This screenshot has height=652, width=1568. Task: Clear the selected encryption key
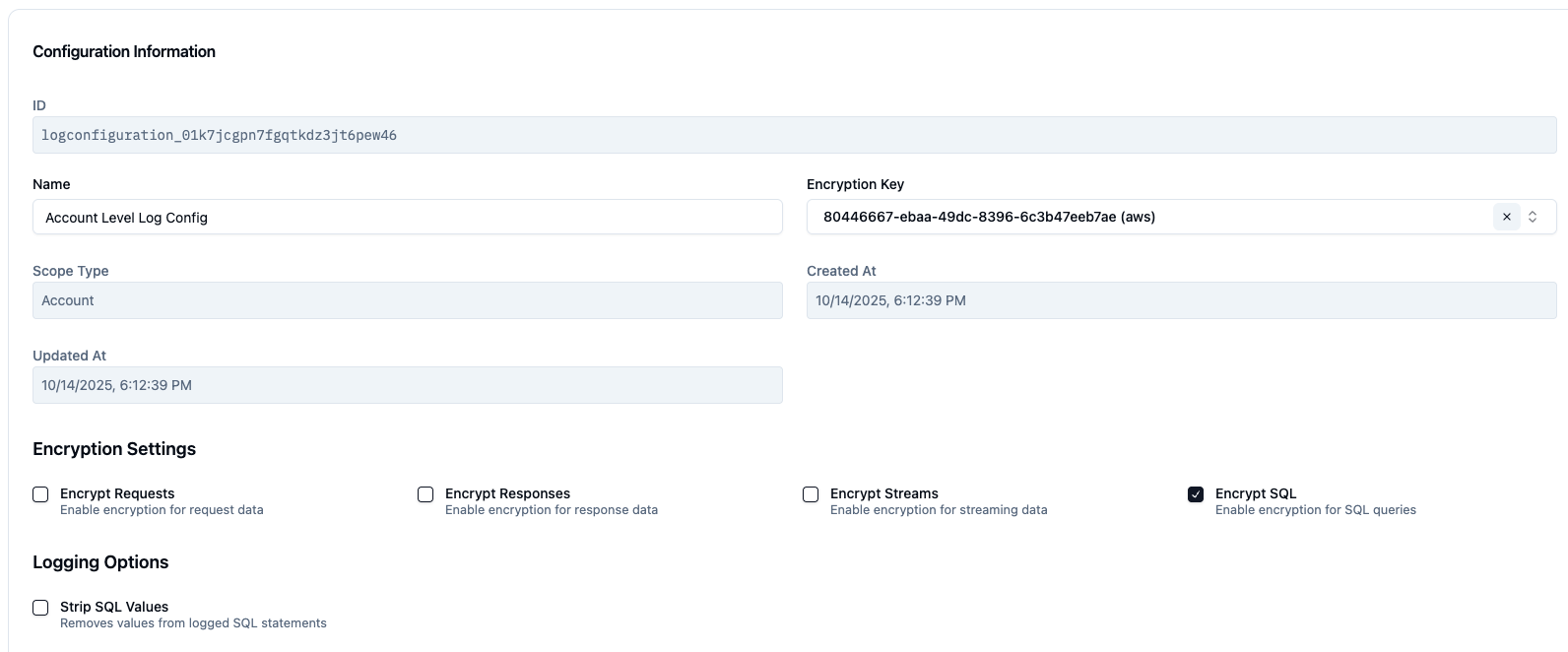(1506, 217)
